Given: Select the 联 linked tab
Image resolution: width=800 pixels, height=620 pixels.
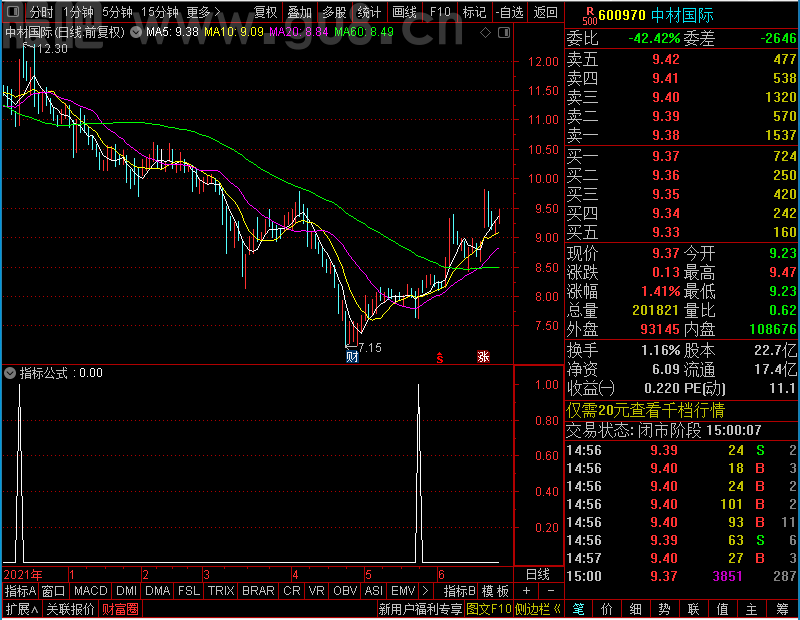Looking at the screenshot, I should point(693,609).
